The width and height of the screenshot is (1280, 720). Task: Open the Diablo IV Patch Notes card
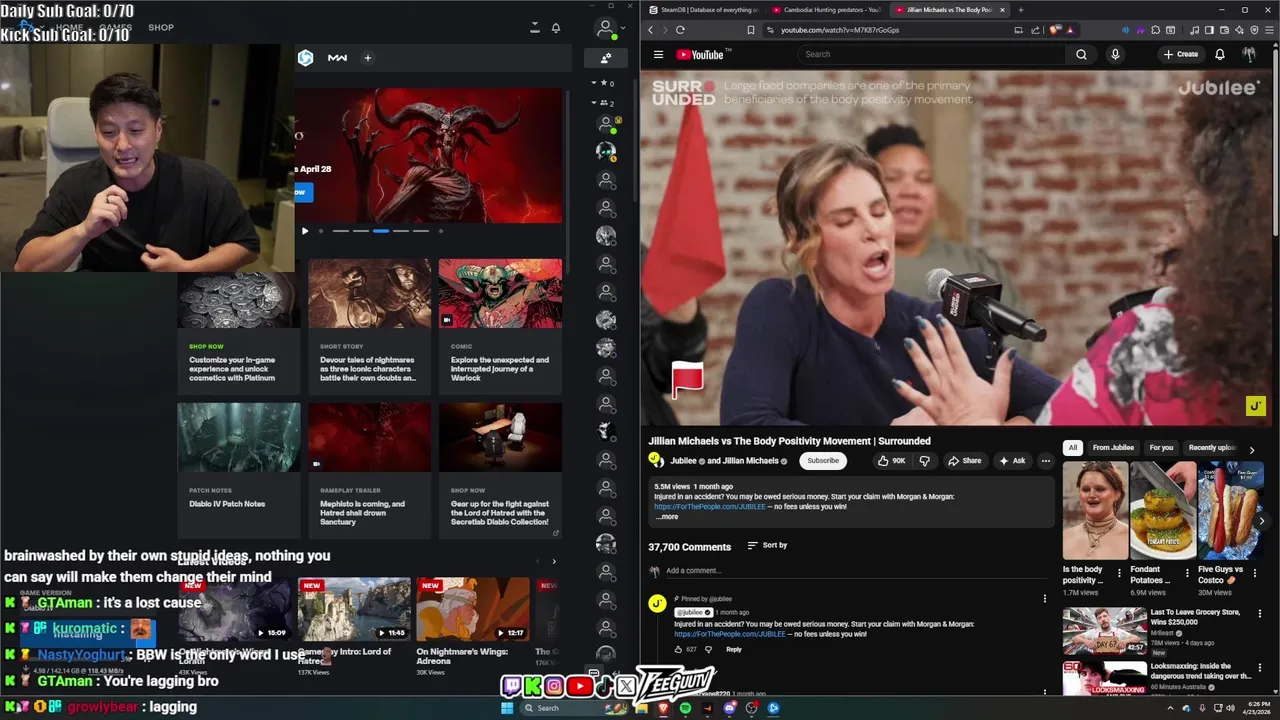coord(238,470)
